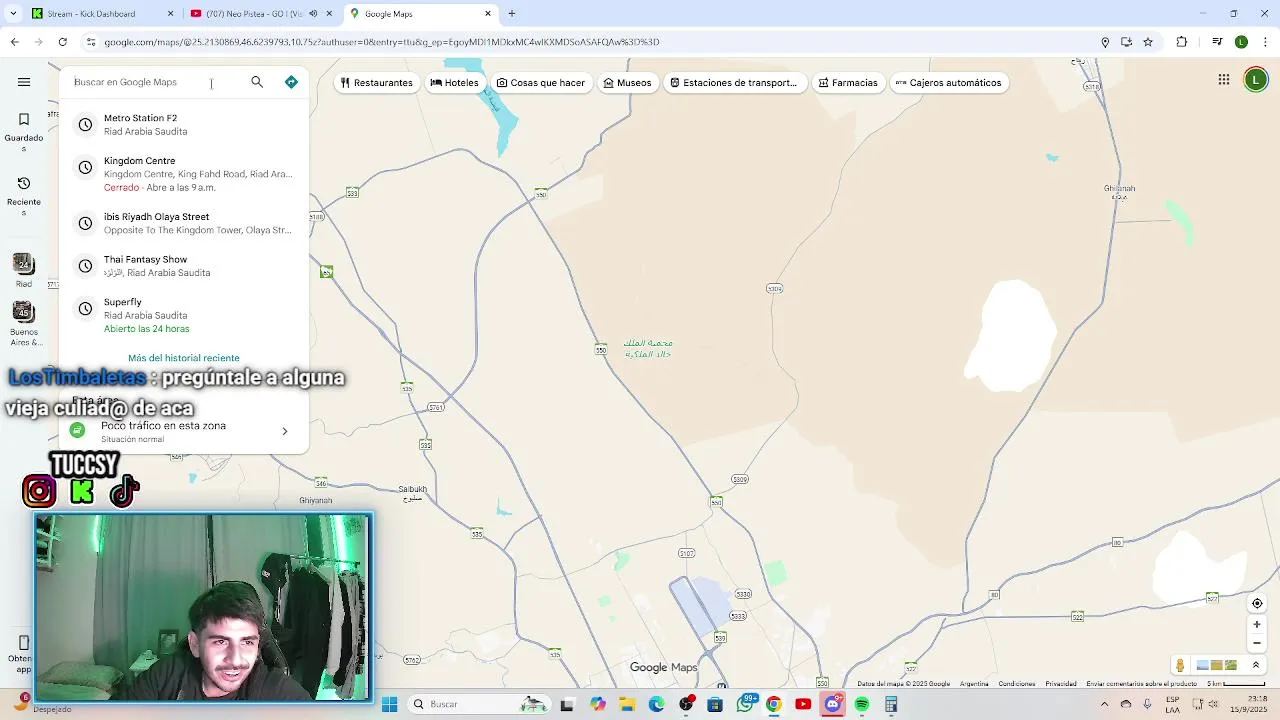The height and width of the screenshot is (720, 1280).
Task: Open the Google apps grid
Action: pos(1224,80)
